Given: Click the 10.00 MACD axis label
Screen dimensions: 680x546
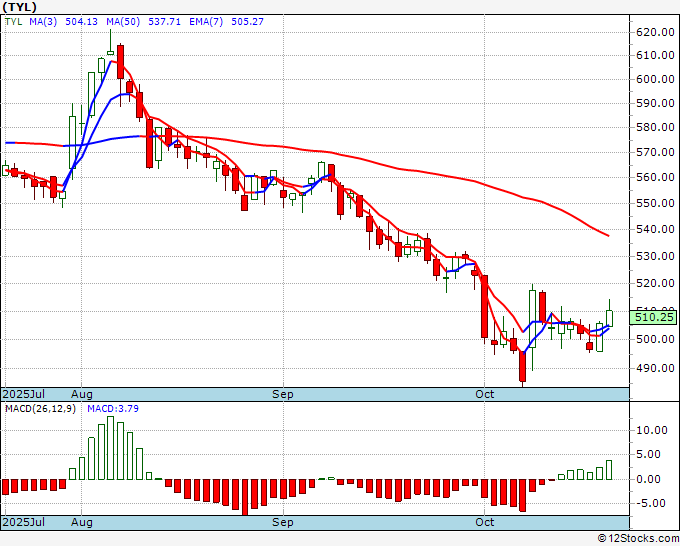Looking at the screenshot, I should [x=652, y=430].
